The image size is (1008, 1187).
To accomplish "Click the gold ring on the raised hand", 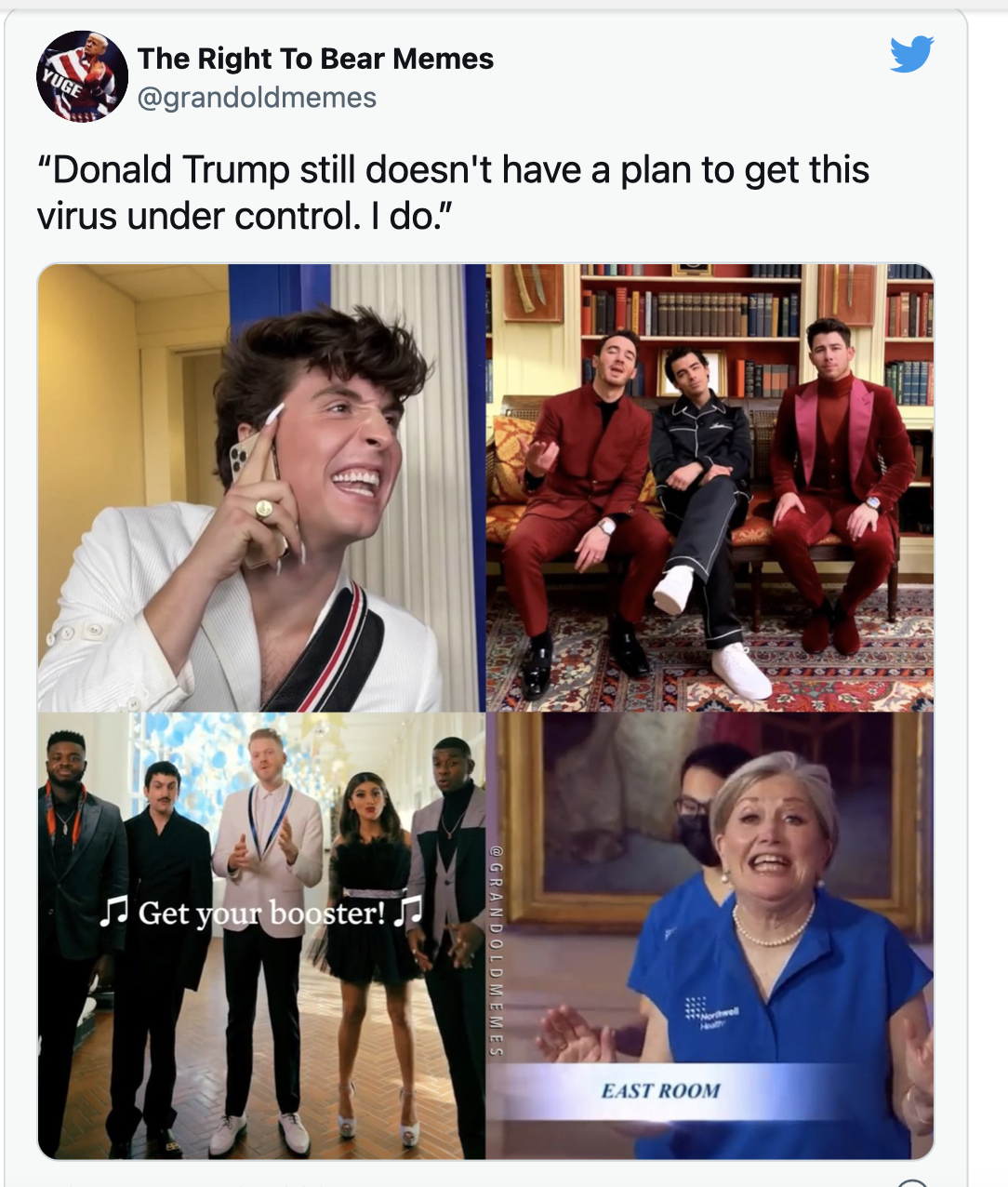I will pyautogui.click(x=264, y=508).
